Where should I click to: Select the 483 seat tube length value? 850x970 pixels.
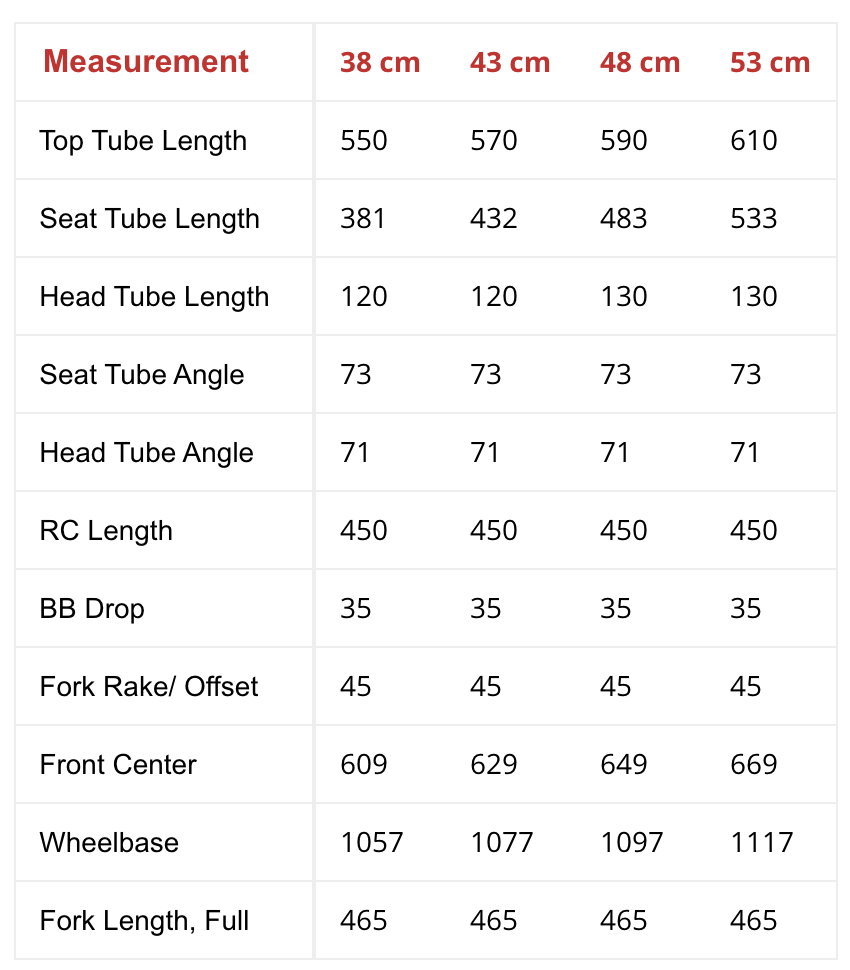(624, 218)
